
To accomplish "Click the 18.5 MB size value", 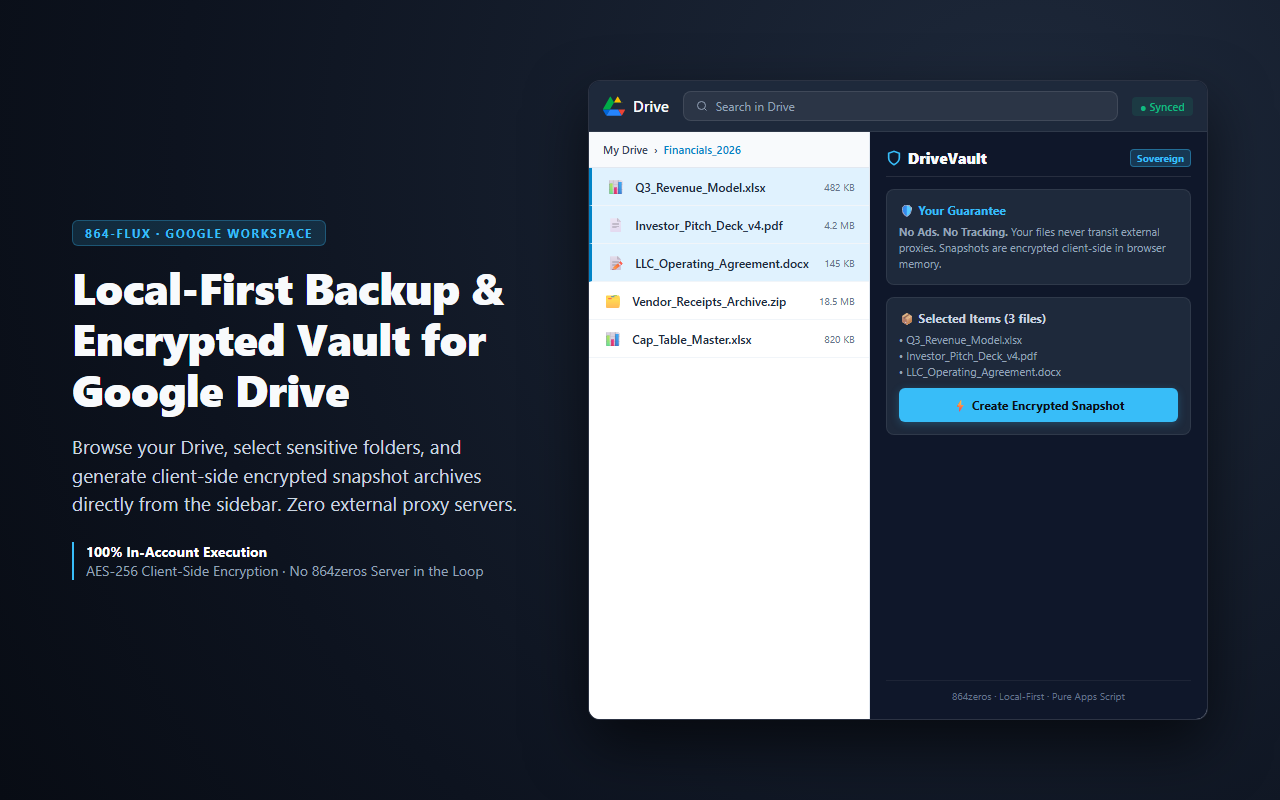I will point(837,302).
